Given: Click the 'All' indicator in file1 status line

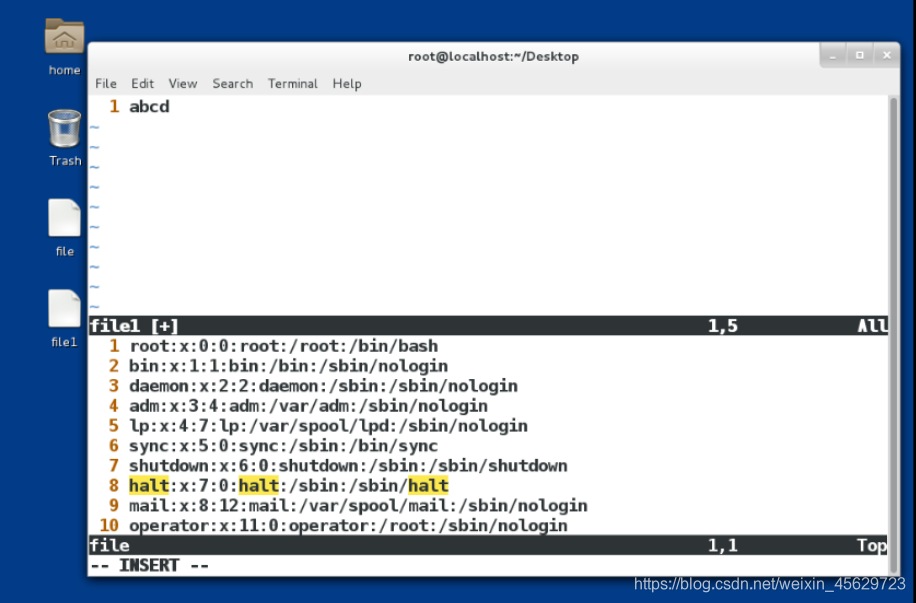Looking at the screenshot, I should 872,325.
